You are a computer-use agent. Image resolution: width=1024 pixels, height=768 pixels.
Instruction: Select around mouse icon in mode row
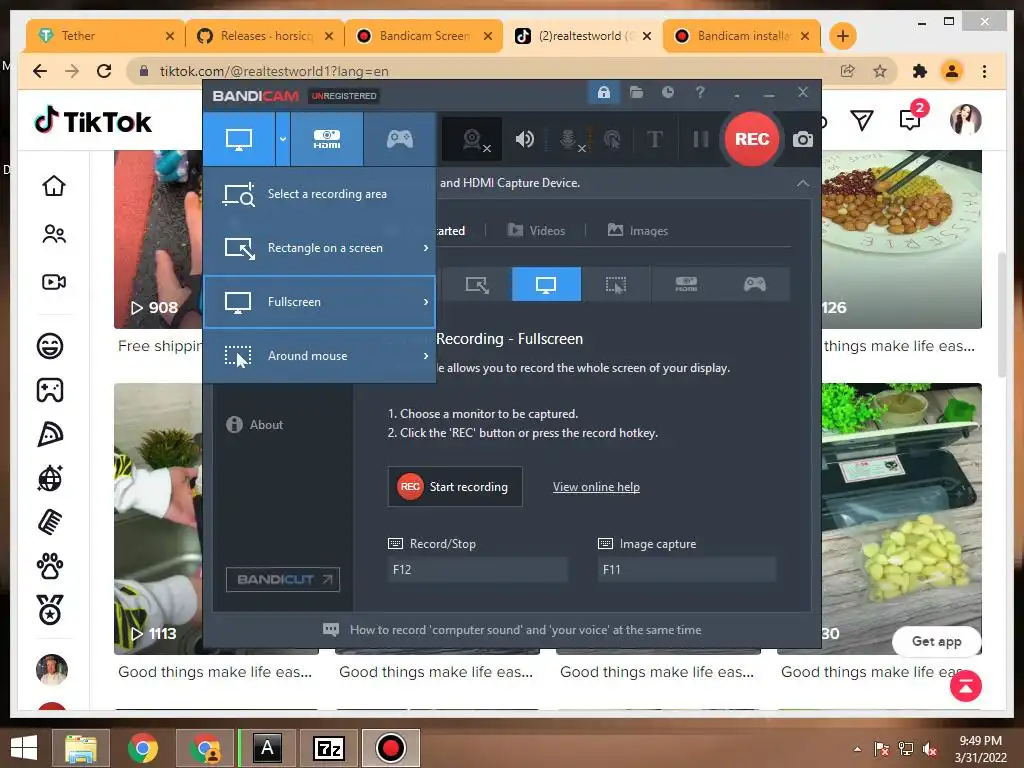[x=615, y=285]
